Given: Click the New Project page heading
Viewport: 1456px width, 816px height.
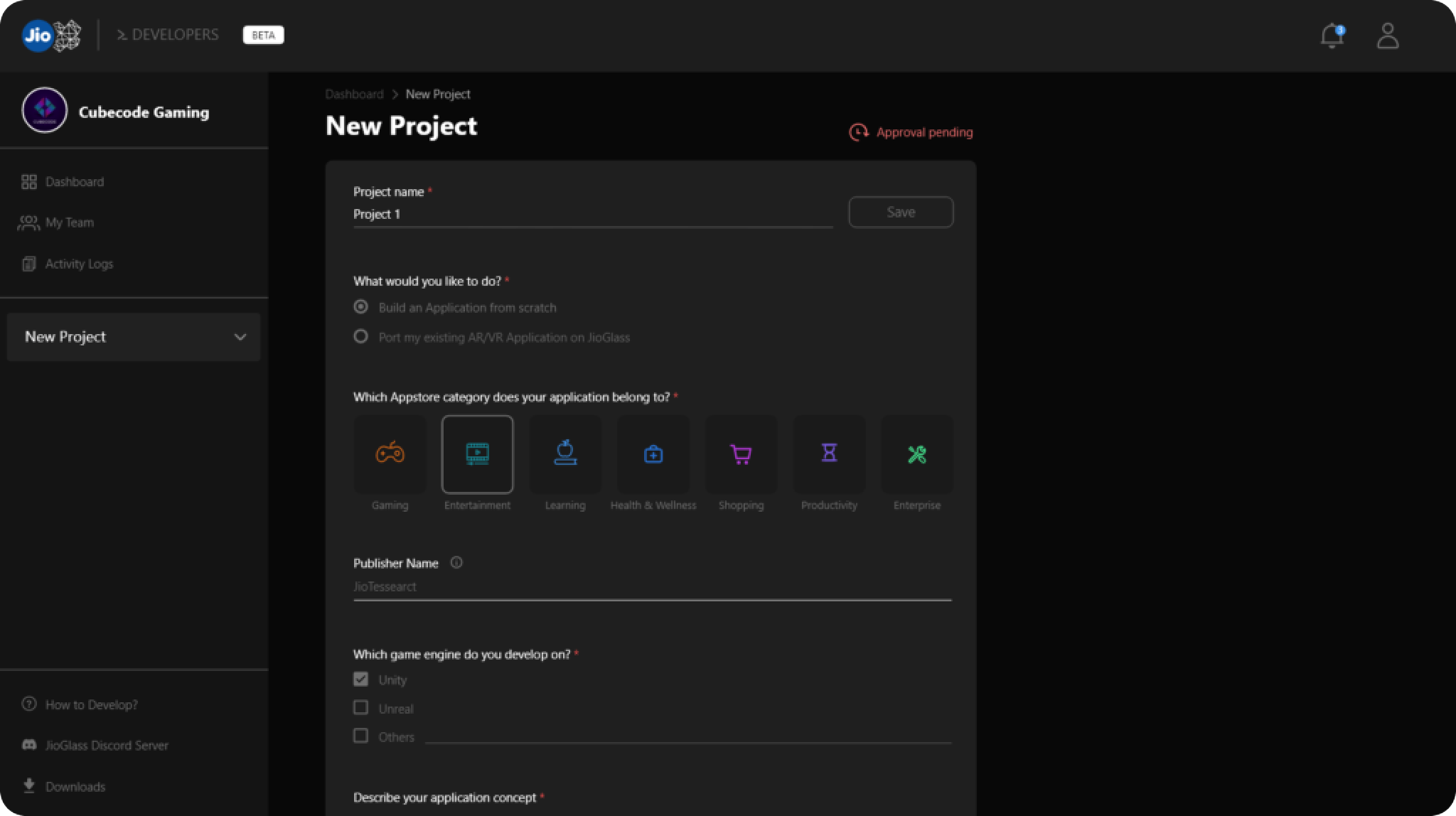Looking at the screenshot, I should coord(401,126).
